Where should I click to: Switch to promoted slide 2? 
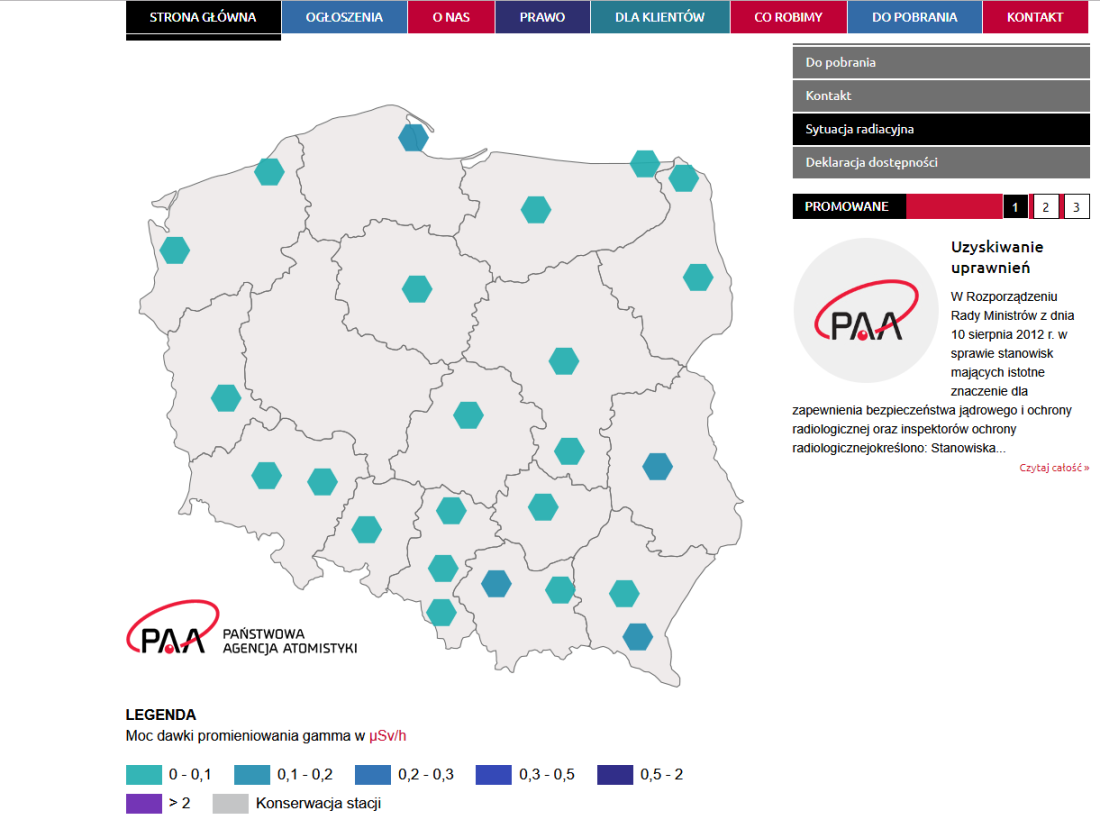coord(1045,207)
